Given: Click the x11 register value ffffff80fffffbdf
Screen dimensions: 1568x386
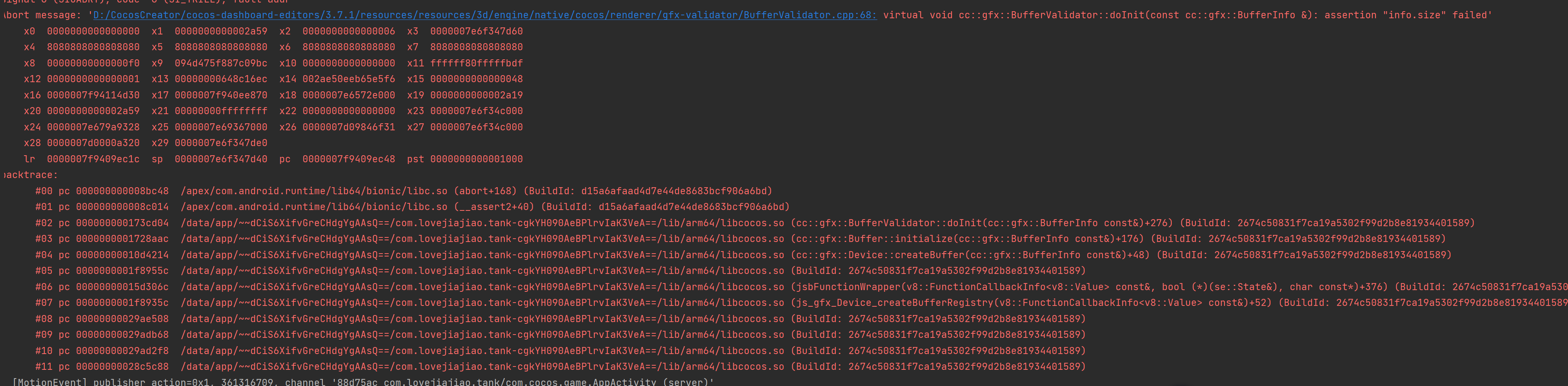Looking at the screenshot, I should (476, 64).
